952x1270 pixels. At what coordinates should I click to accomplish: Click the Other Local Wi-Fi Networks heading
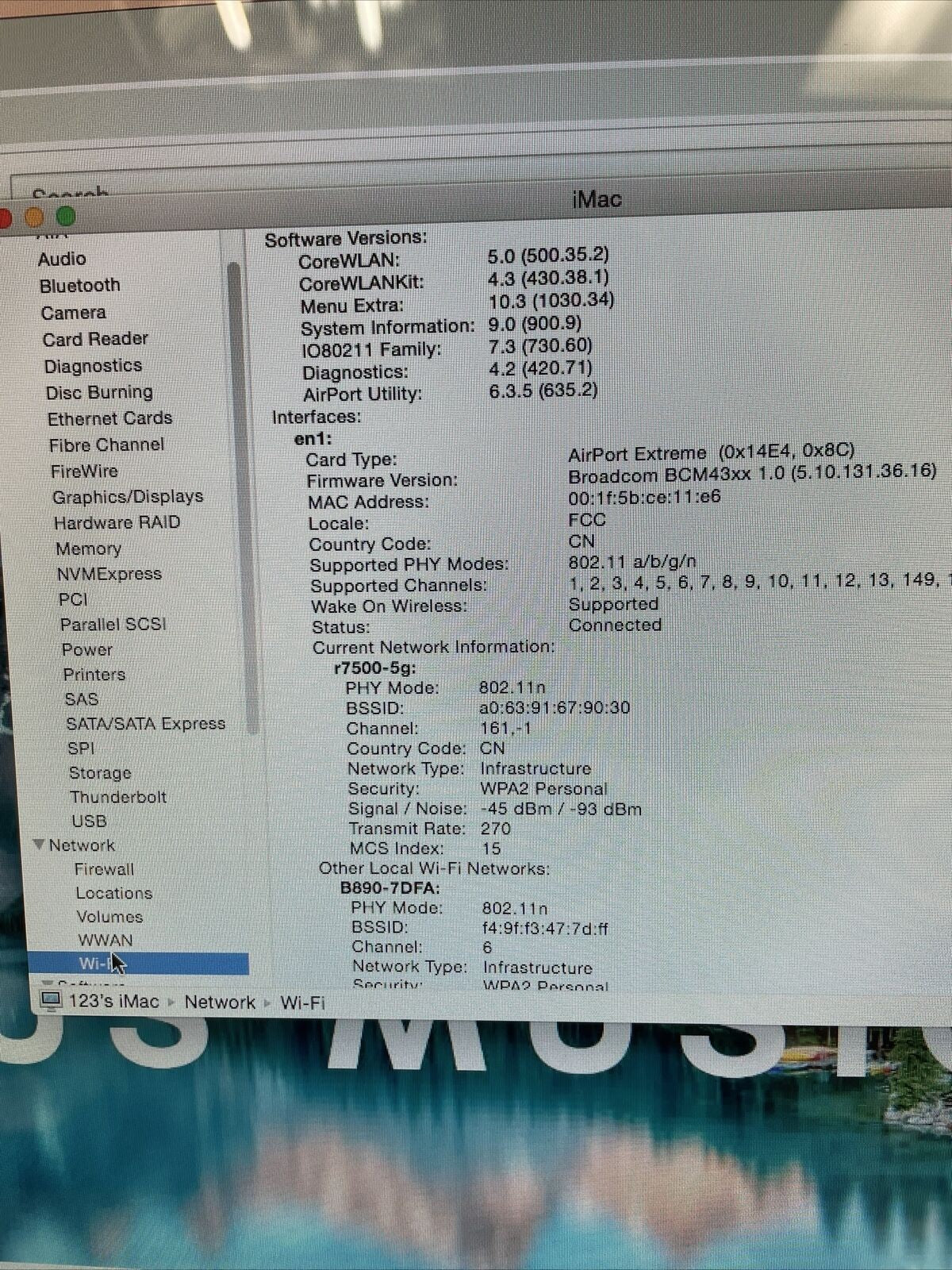pyautogui.click(x=434, y=868)
